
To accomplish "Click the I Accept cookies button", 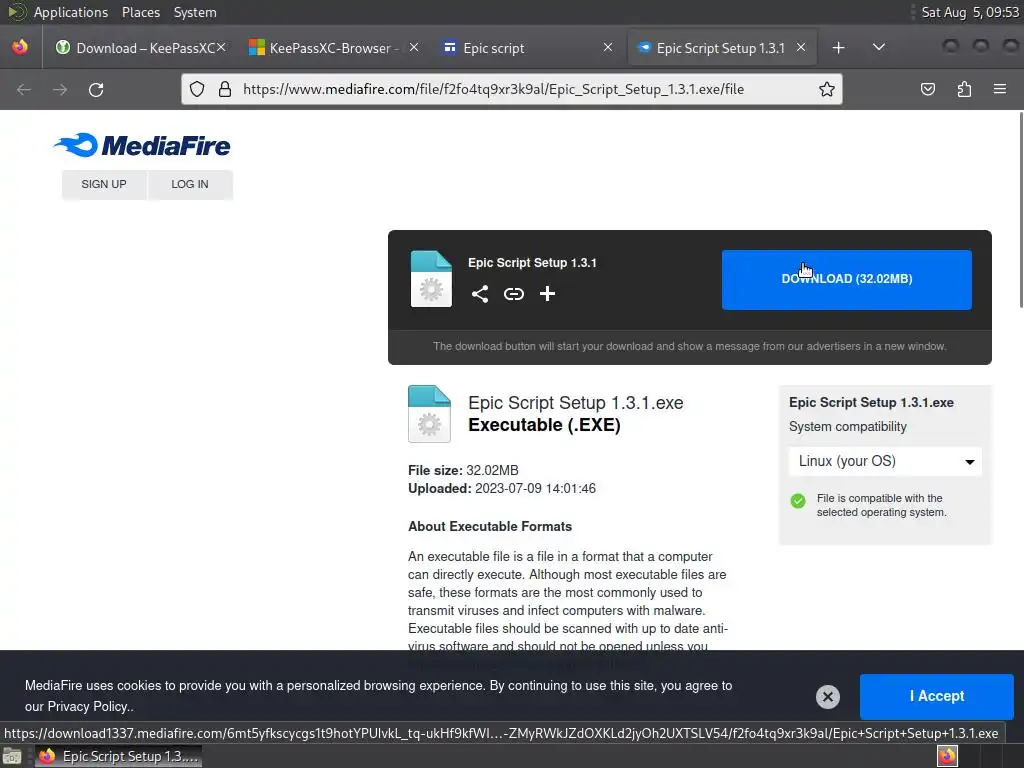I will click(x=936, y=696).
